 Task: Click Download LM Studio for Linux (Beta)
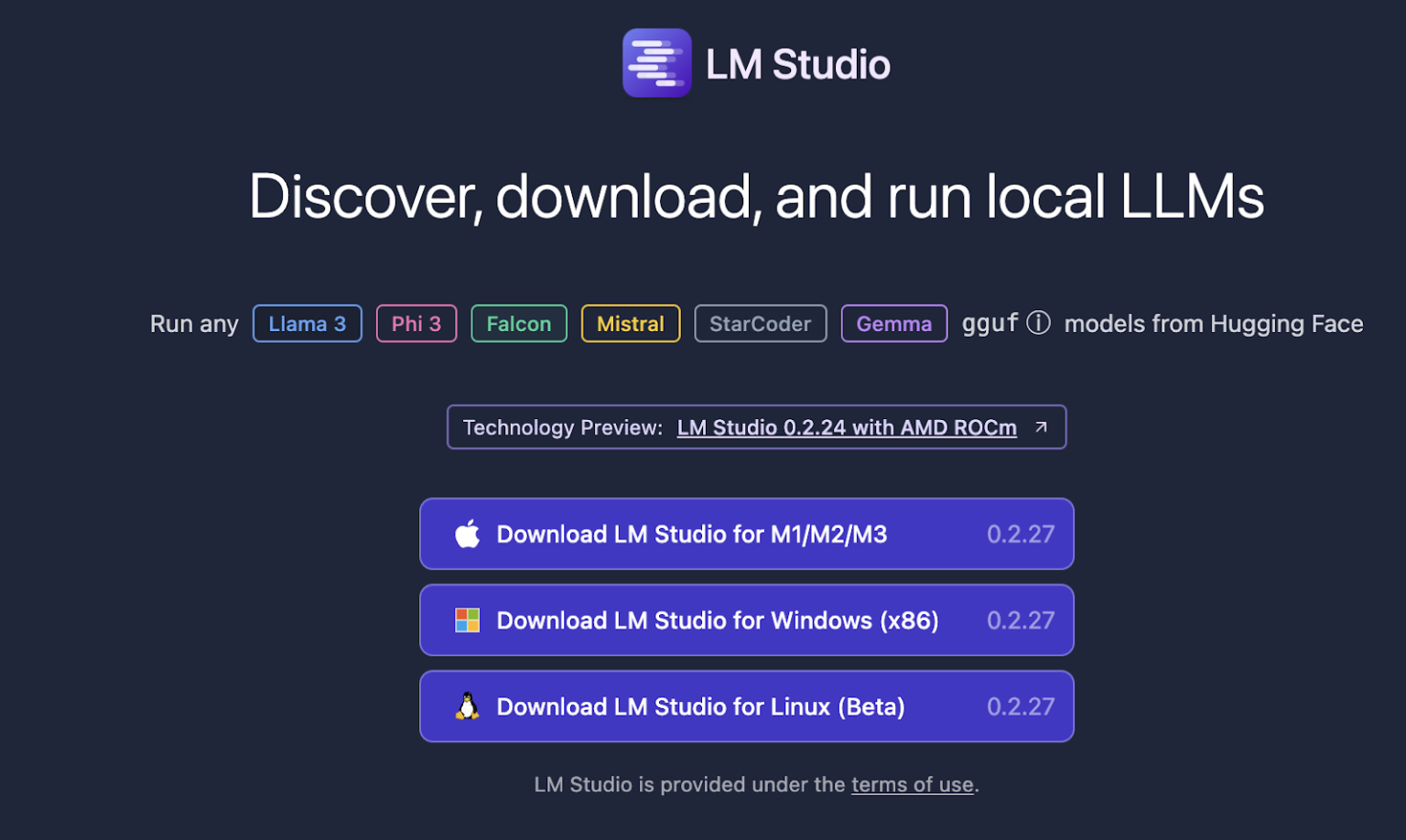746,705
